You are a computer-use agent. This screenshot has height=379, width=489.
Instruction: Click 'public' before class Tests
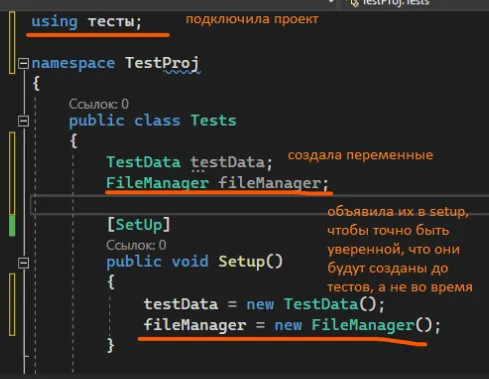96,121
